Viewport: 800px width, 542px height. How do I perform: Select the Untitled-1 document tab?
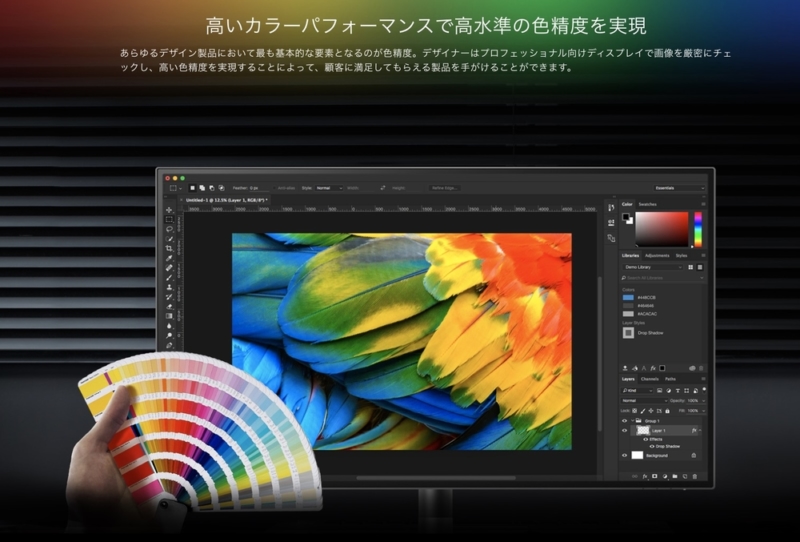click(226, 200)
